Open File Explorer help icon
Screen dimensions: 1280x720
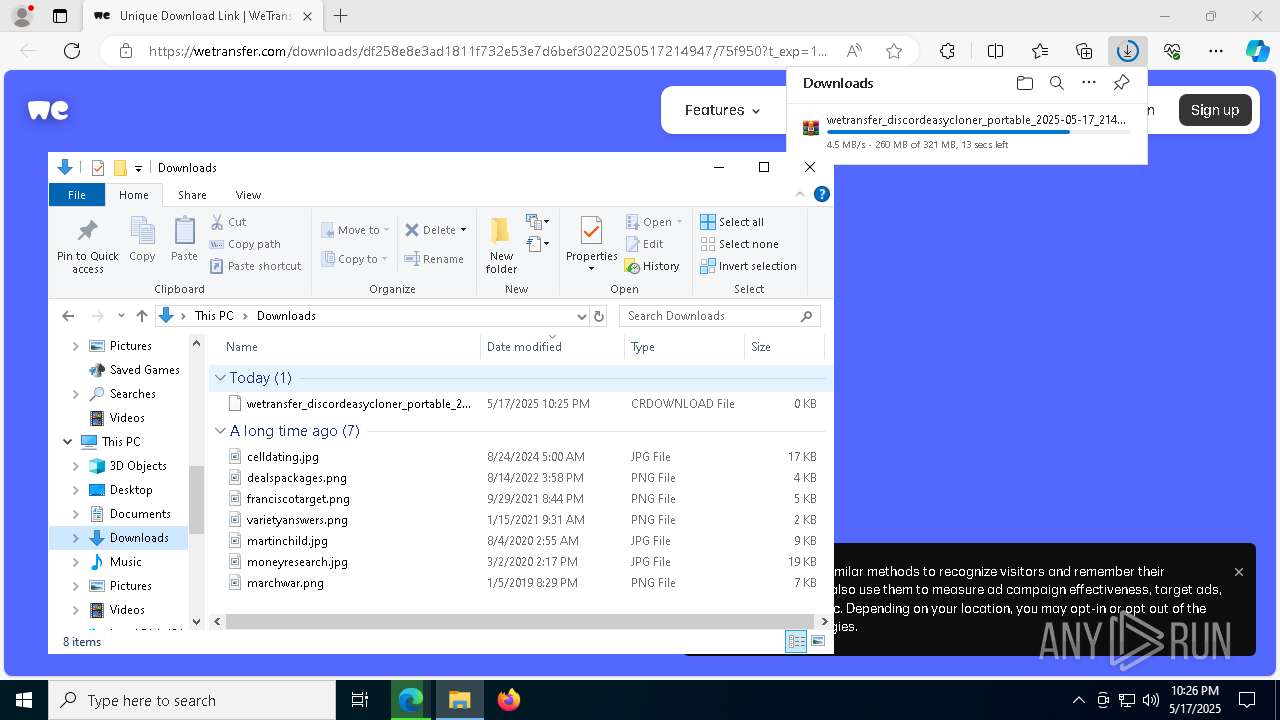(821, 195)
